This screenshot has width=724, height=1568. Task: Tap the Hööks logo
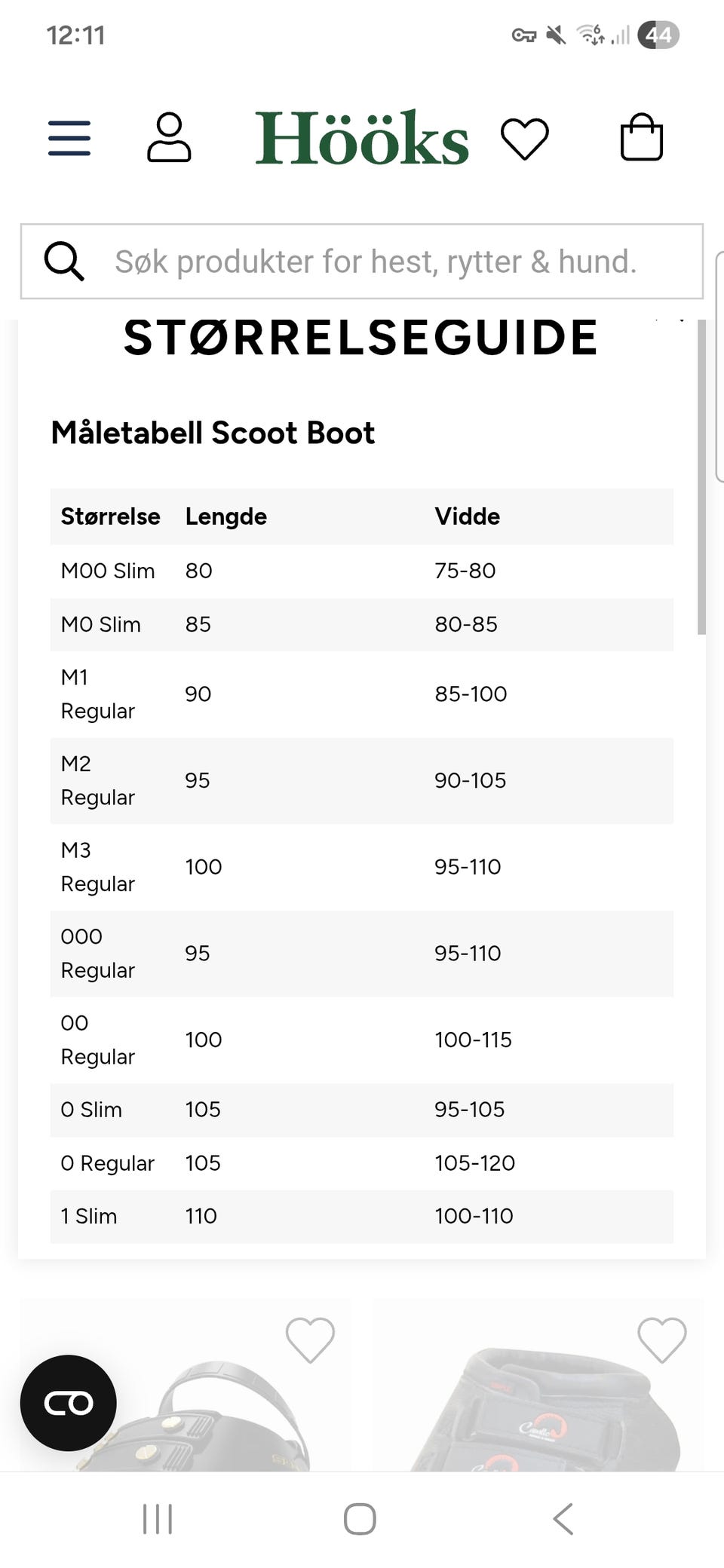tap(362, 137)
